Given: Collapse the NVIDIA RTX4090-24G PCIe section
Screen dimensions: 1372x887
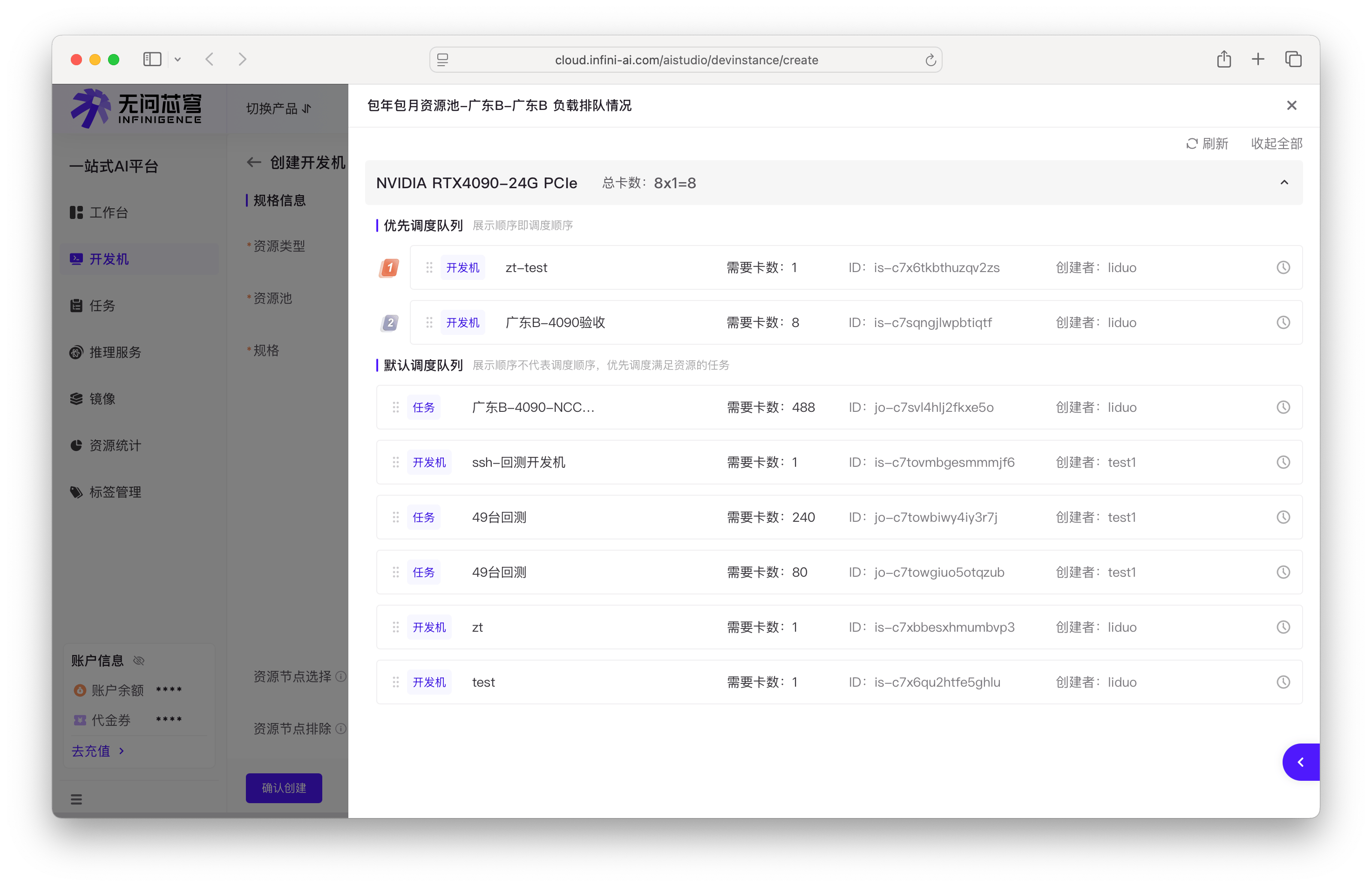Looking at the screenshot, I should coord(1284,183).
